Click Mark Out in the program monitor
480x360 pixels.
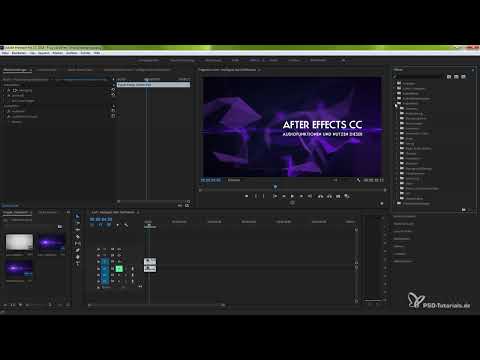click(263, 196)
